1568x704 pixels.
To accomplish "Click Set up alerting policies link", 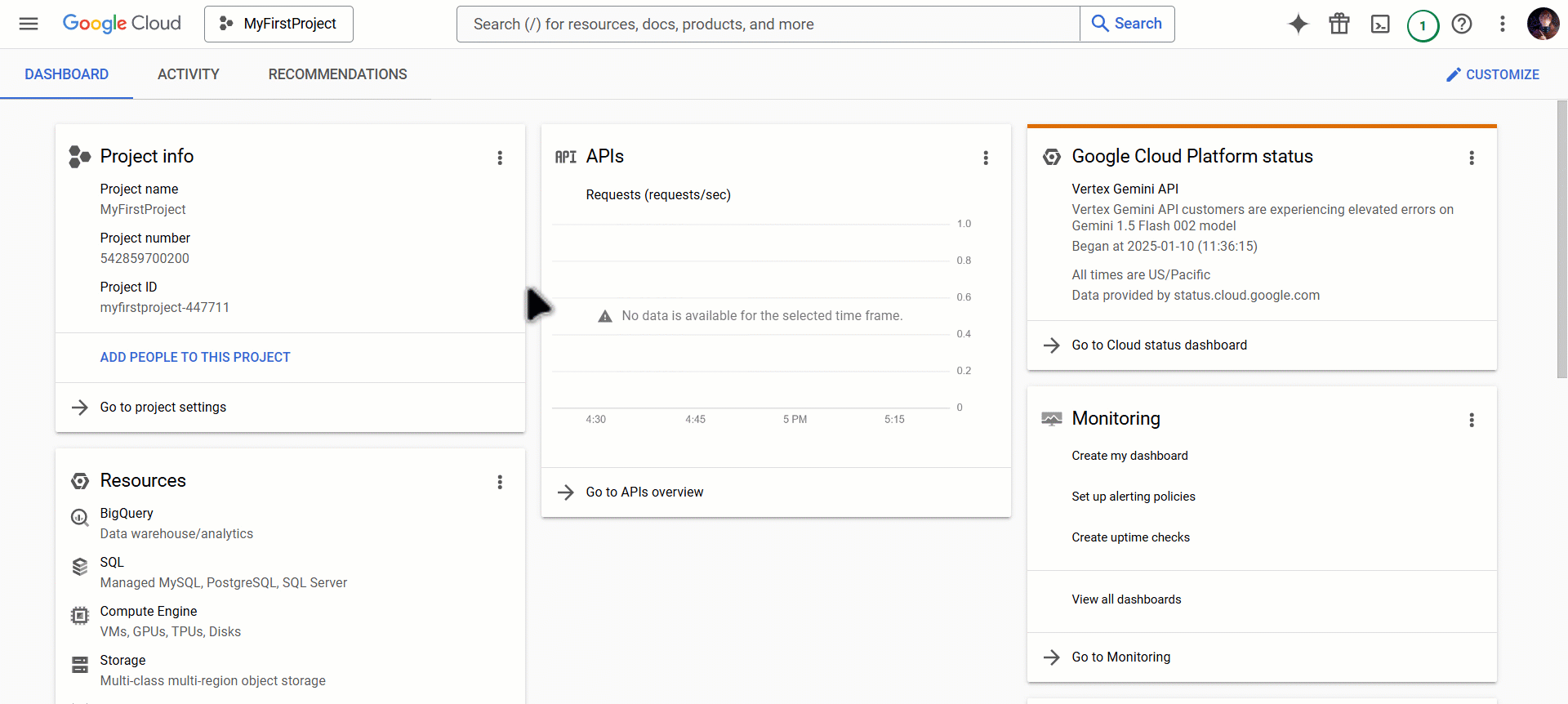I will [1134, 497].
